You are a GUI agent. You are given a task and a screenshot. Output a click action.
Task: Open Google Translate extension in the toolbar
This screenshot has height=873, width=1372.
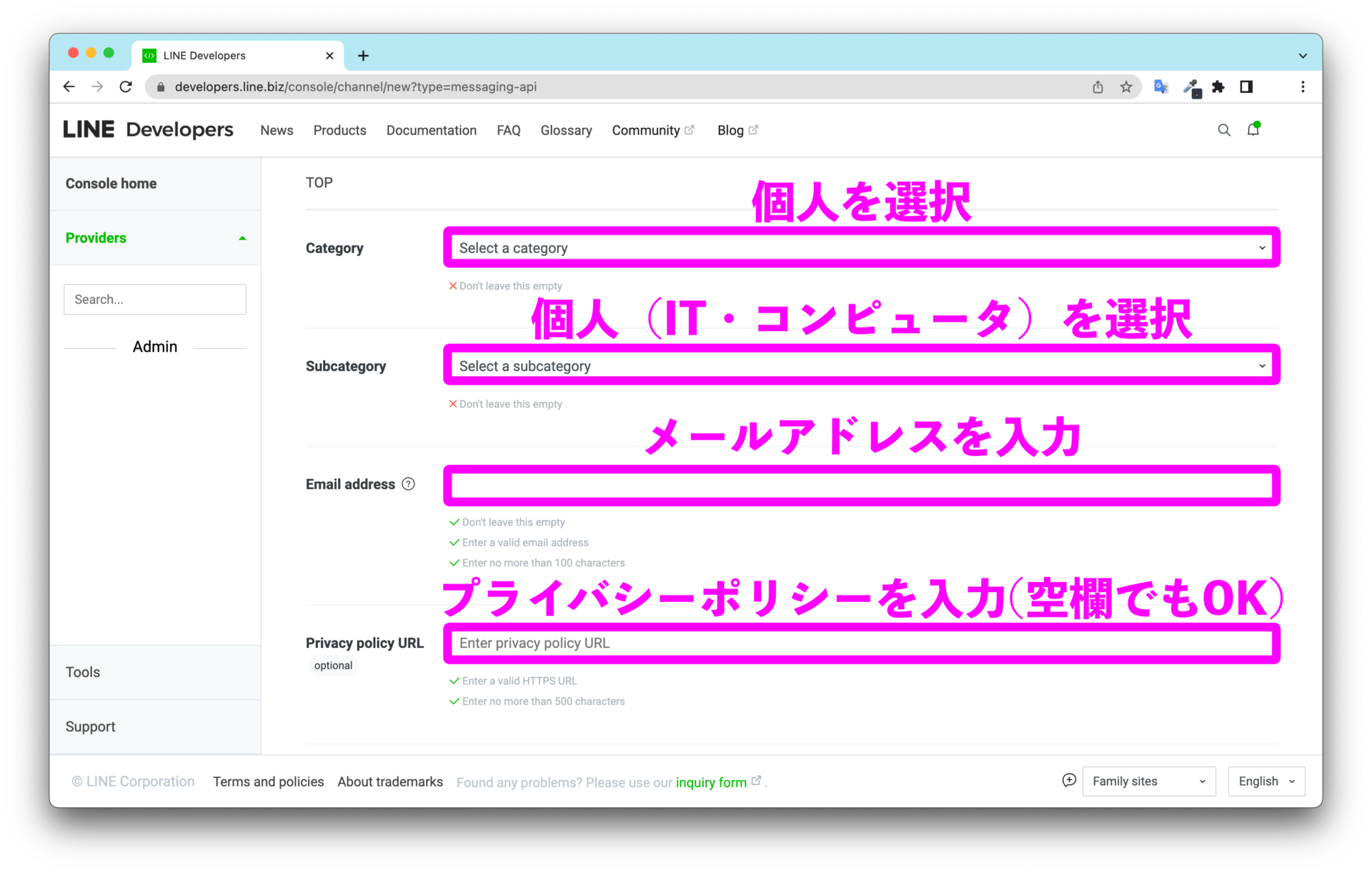1160,87
